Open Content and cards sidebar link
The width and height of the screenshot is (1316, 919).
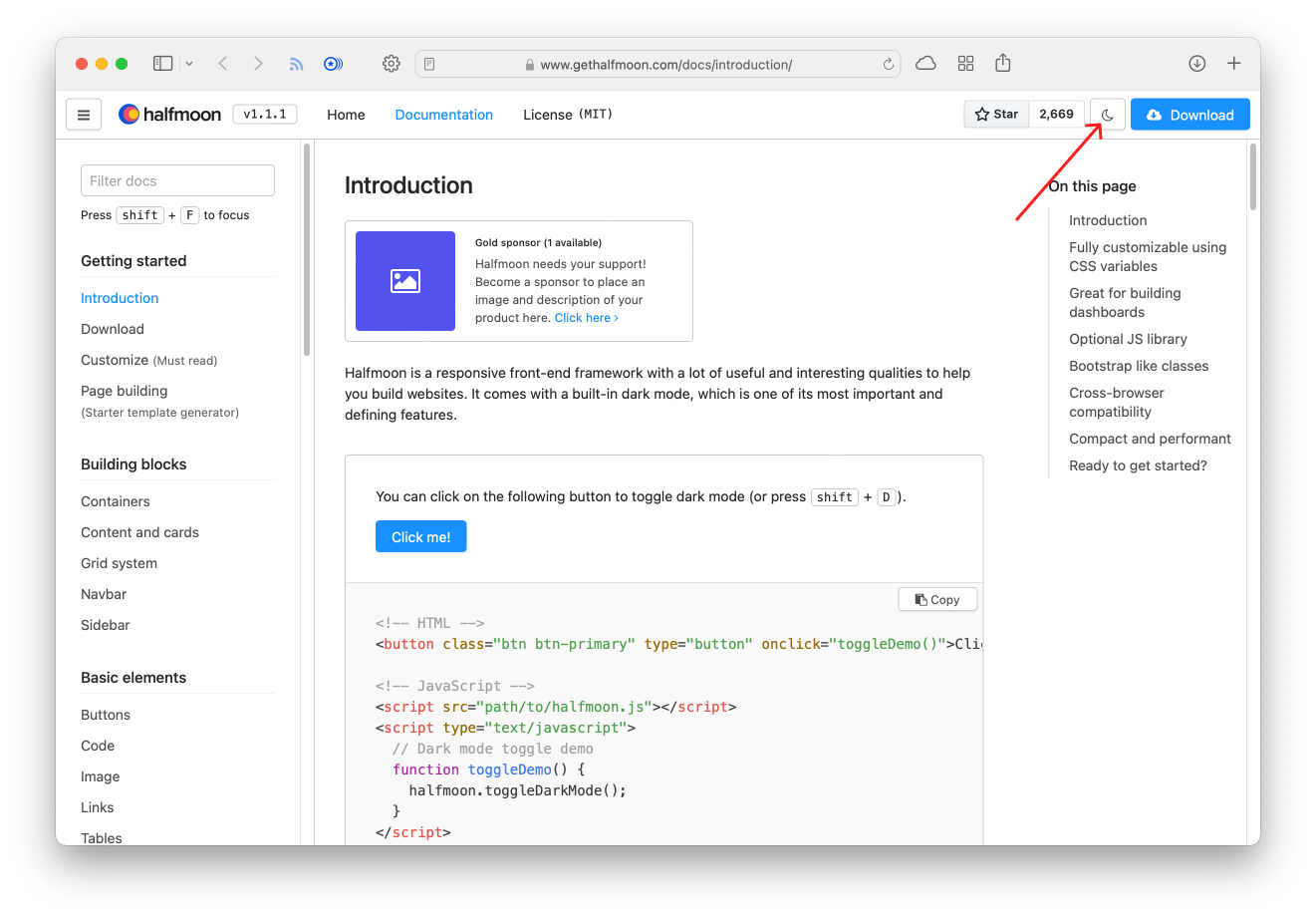click(x=139, y=532)
